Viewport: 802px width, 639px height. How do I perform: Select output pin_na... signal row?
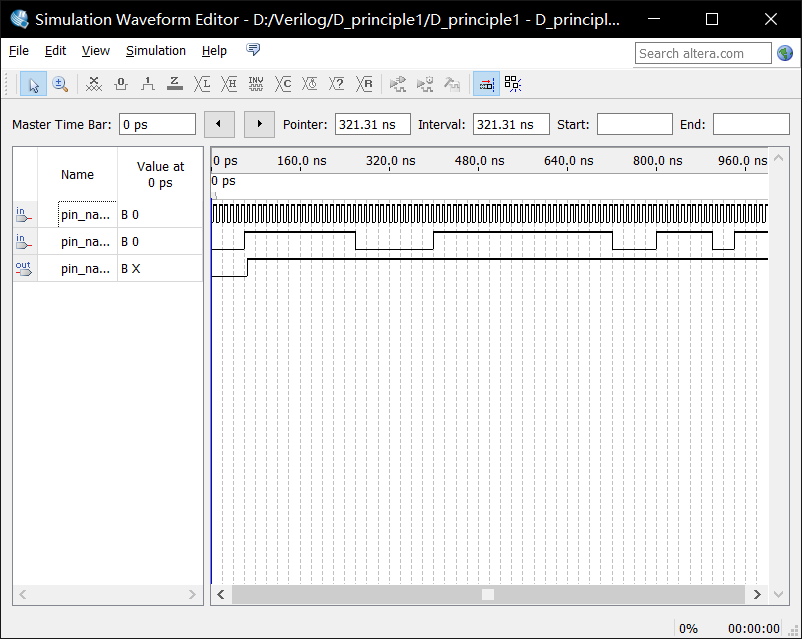[108, 269]
